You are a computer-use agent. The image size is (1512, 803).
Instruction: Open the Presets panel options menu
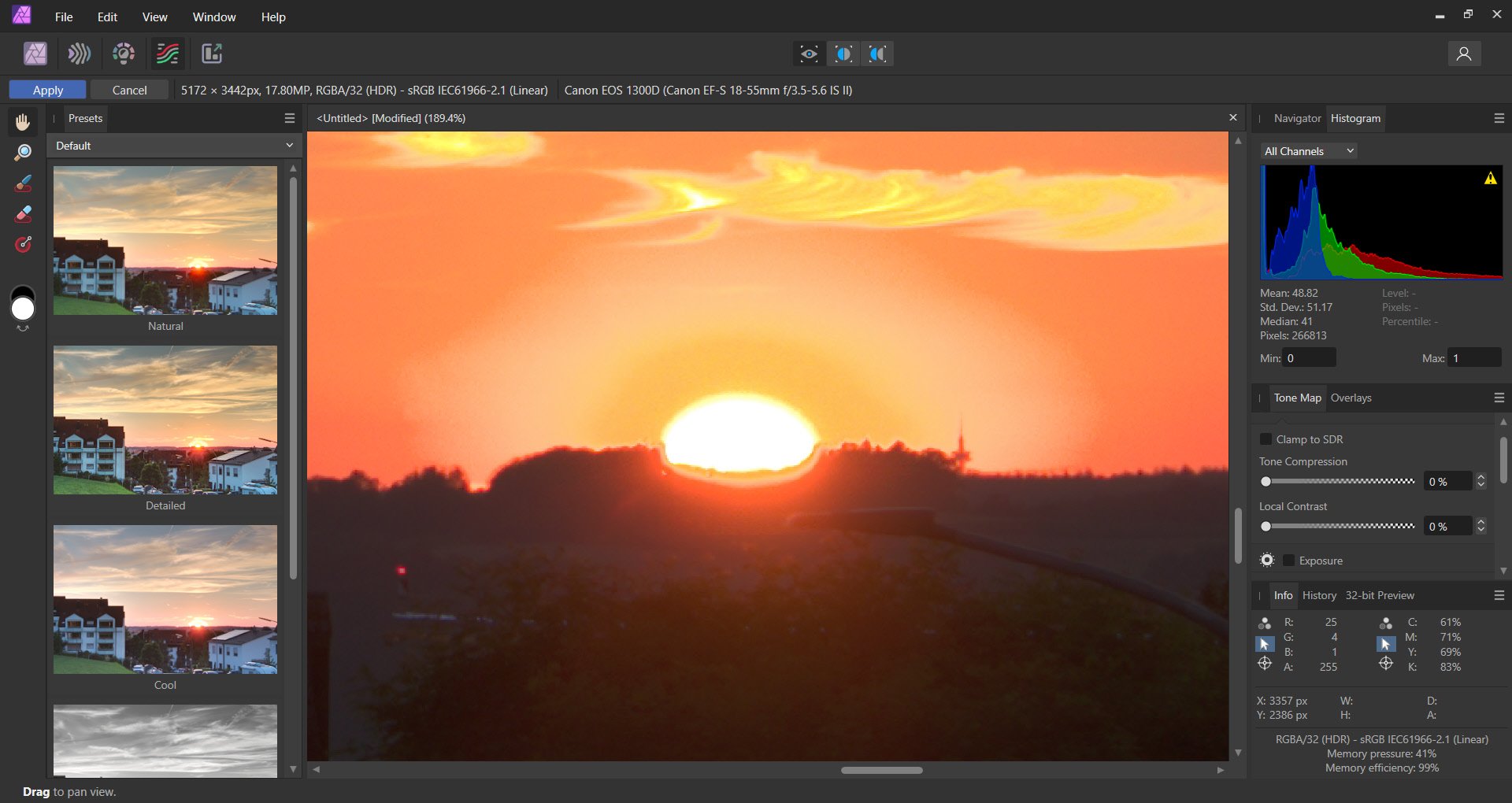pyautogui.click(x=290, y=118)
